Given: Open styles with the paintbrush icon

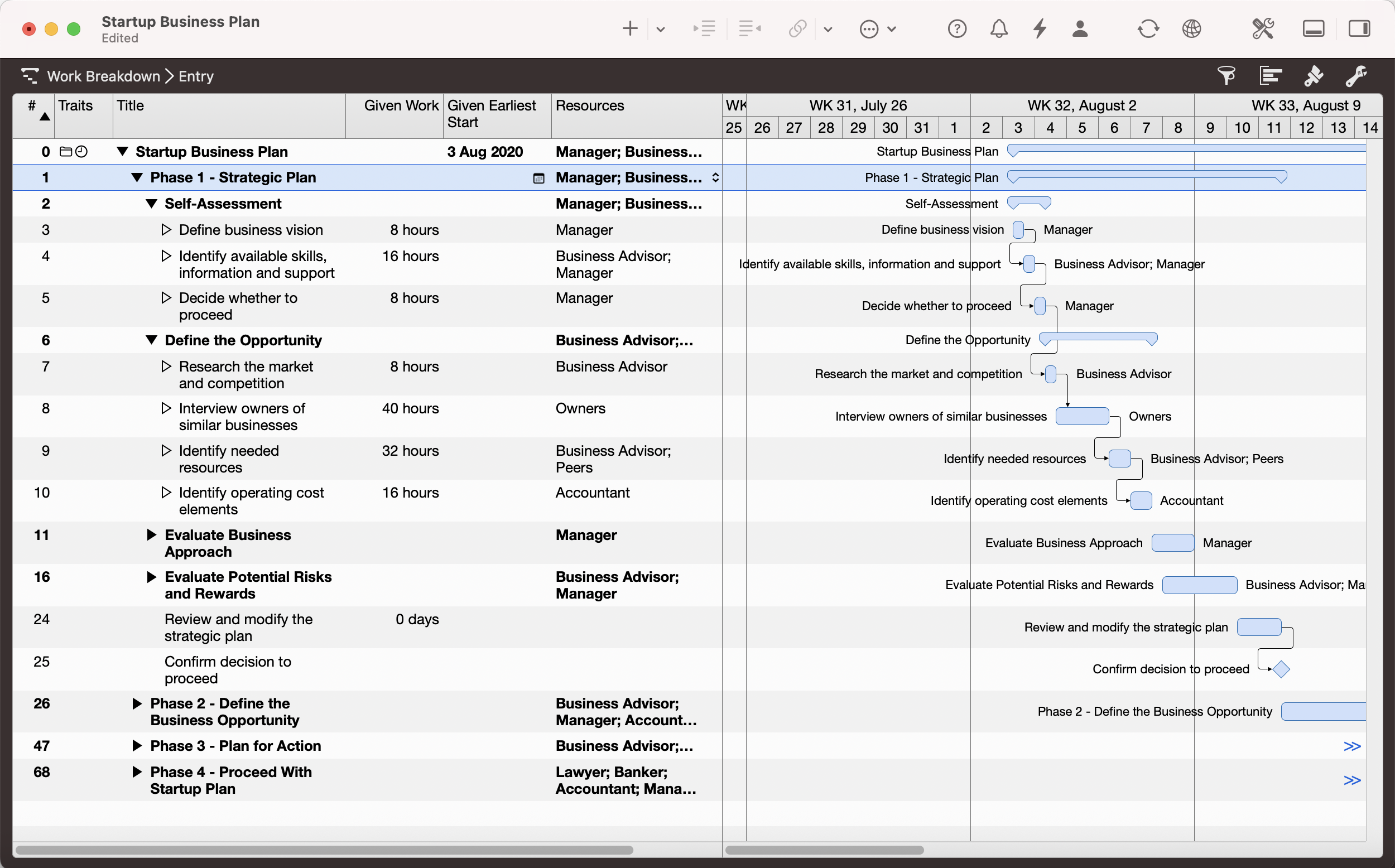Looking at the screenshot, I should (1314, 75).
